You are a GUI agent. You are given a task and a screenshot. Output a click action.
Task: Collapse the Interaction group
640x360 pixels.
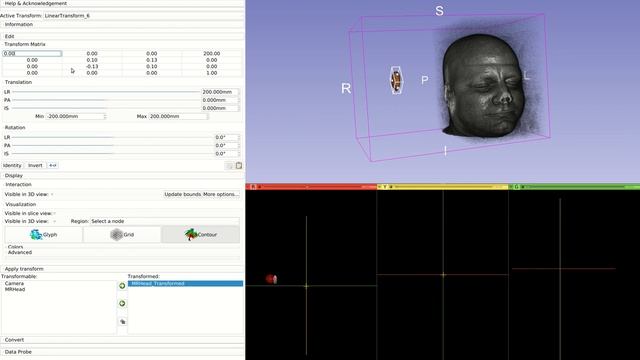[18, 184]
